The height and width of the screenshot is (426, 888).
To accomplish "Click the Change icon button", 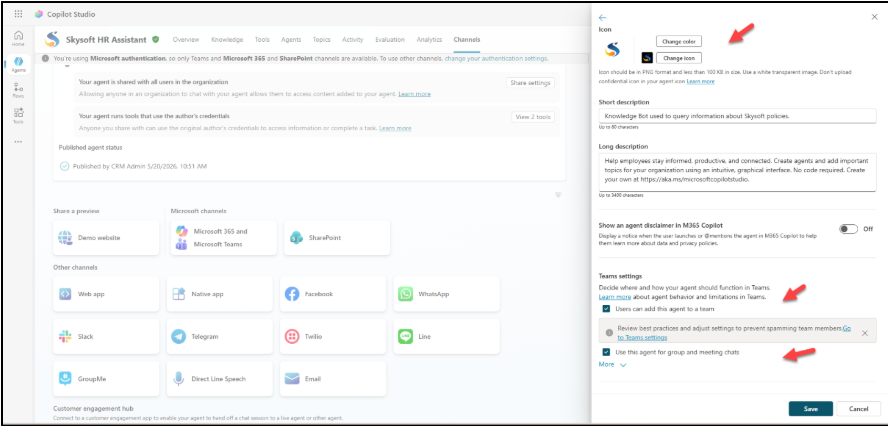I will tap(679, 58).
